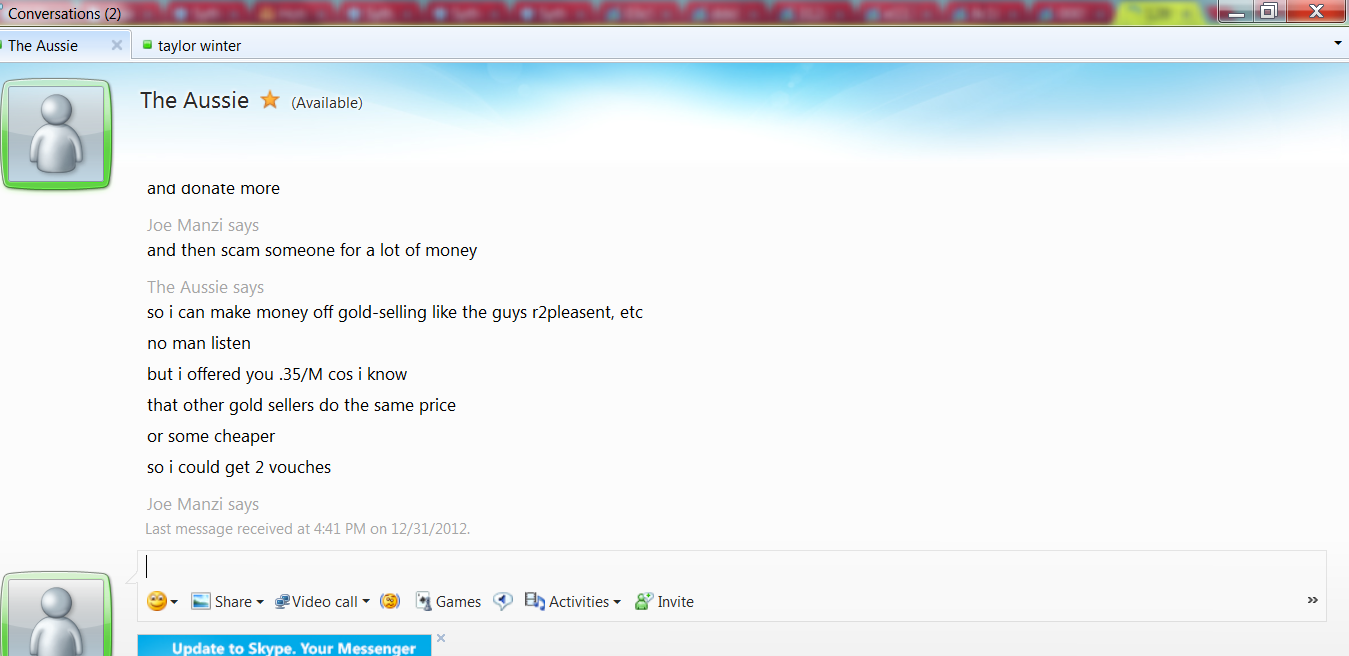Invite someone to this conversation

(664, 601)
